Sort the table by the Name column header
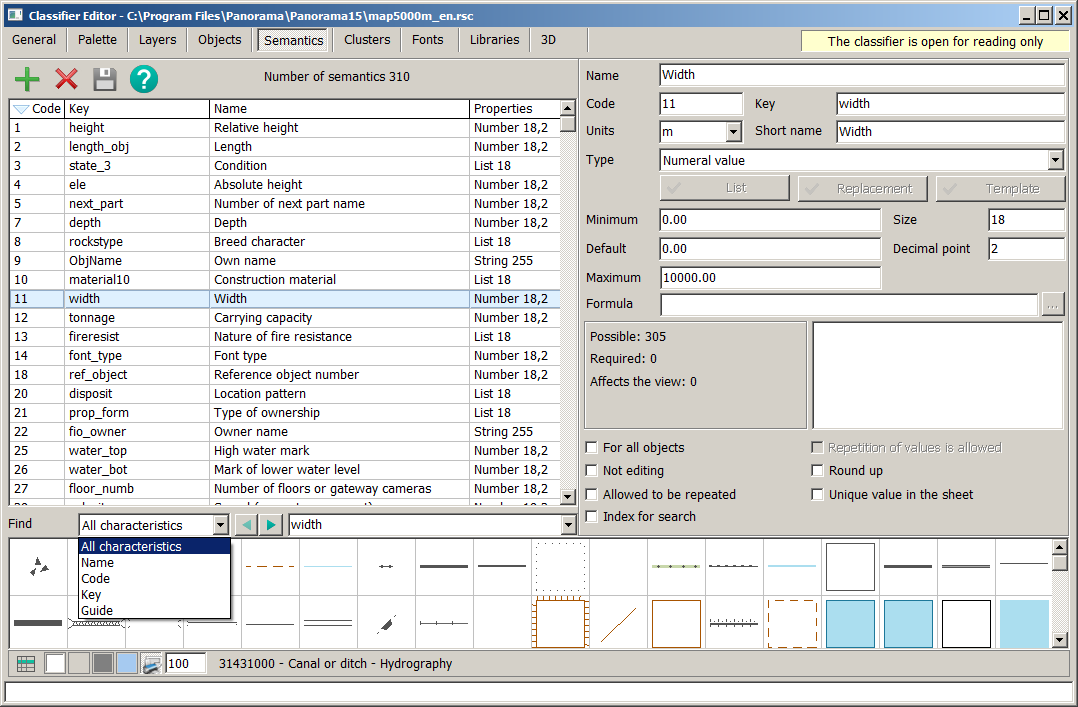Screen dimensions: 1078x707 [x=339, y=109]
